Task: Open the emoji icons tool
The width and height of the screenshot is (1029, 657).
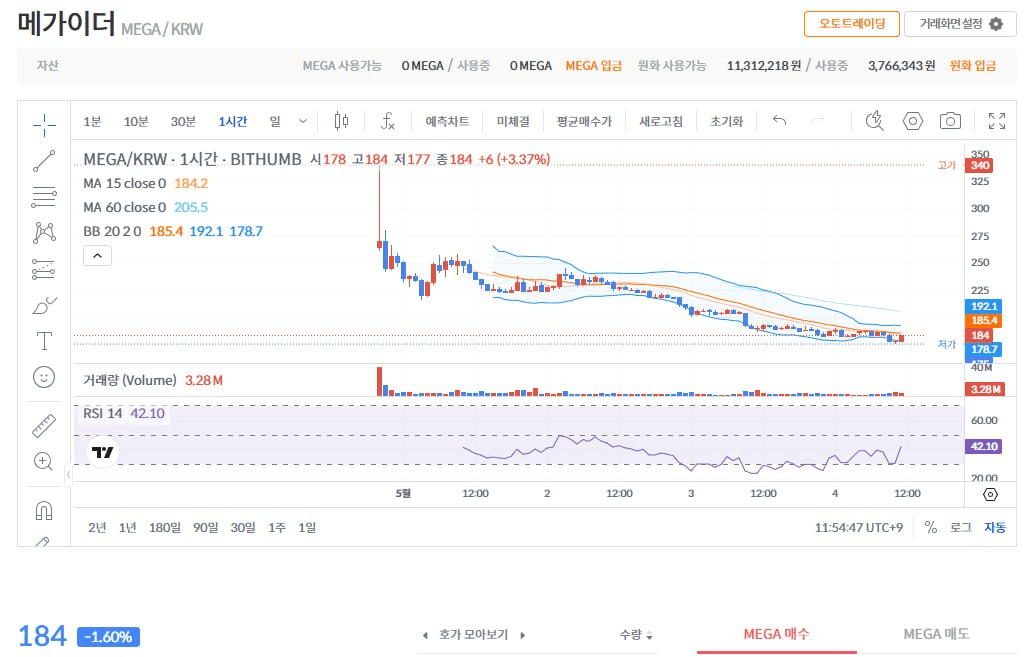Action: pos(44,377)
